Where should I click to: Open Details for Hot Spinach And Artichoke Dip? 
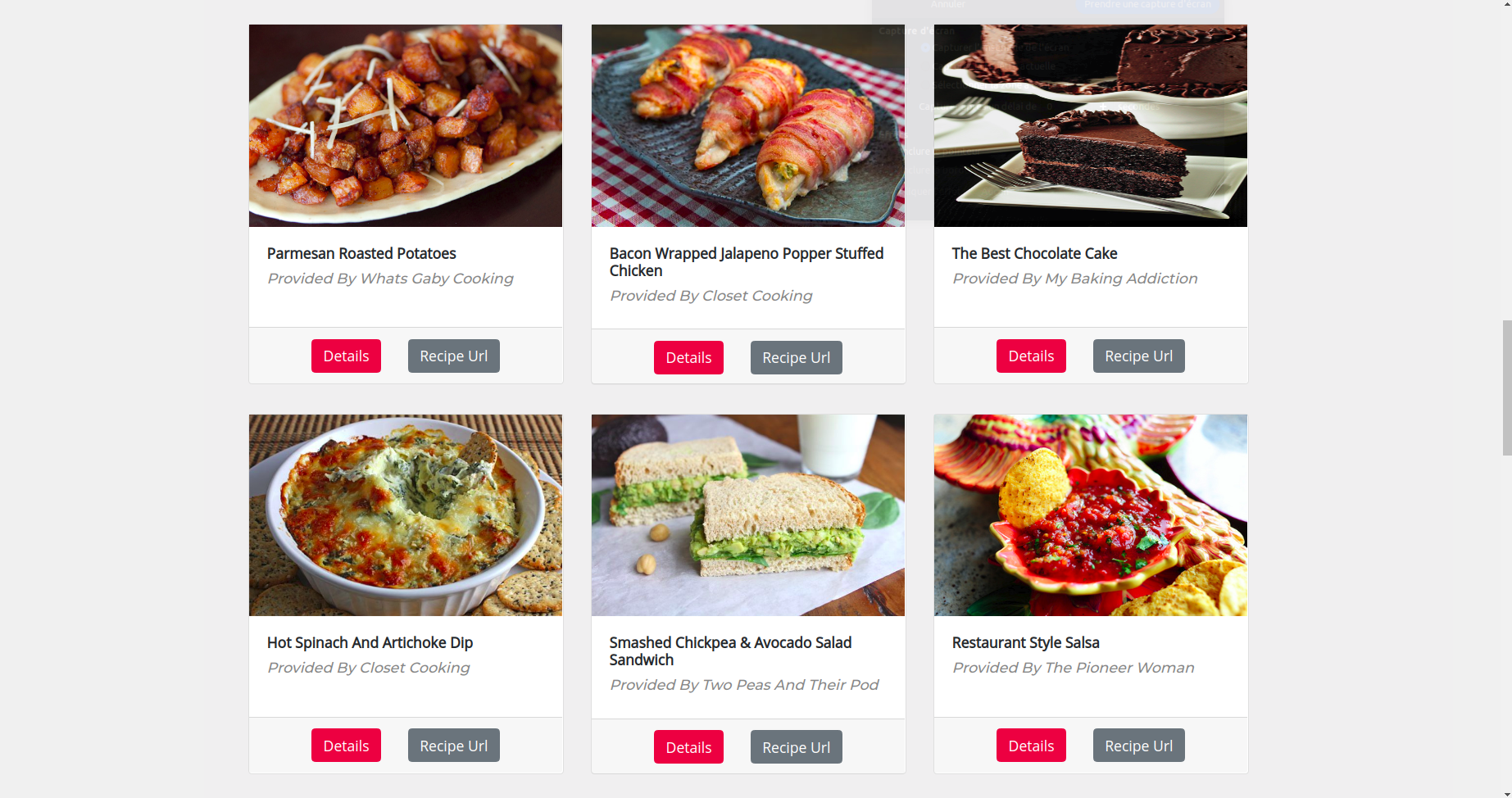point(346,746)
